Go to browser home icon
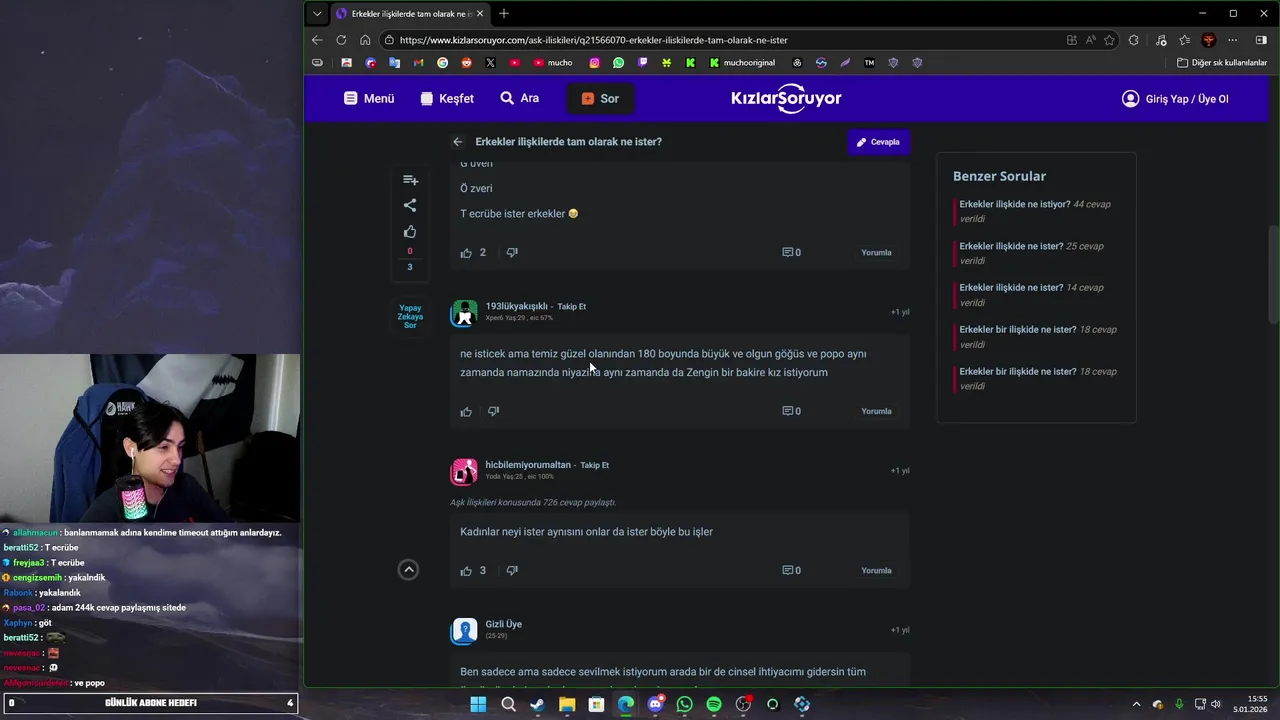Screen dimensions: 1280x720 (x=365, y=40)
